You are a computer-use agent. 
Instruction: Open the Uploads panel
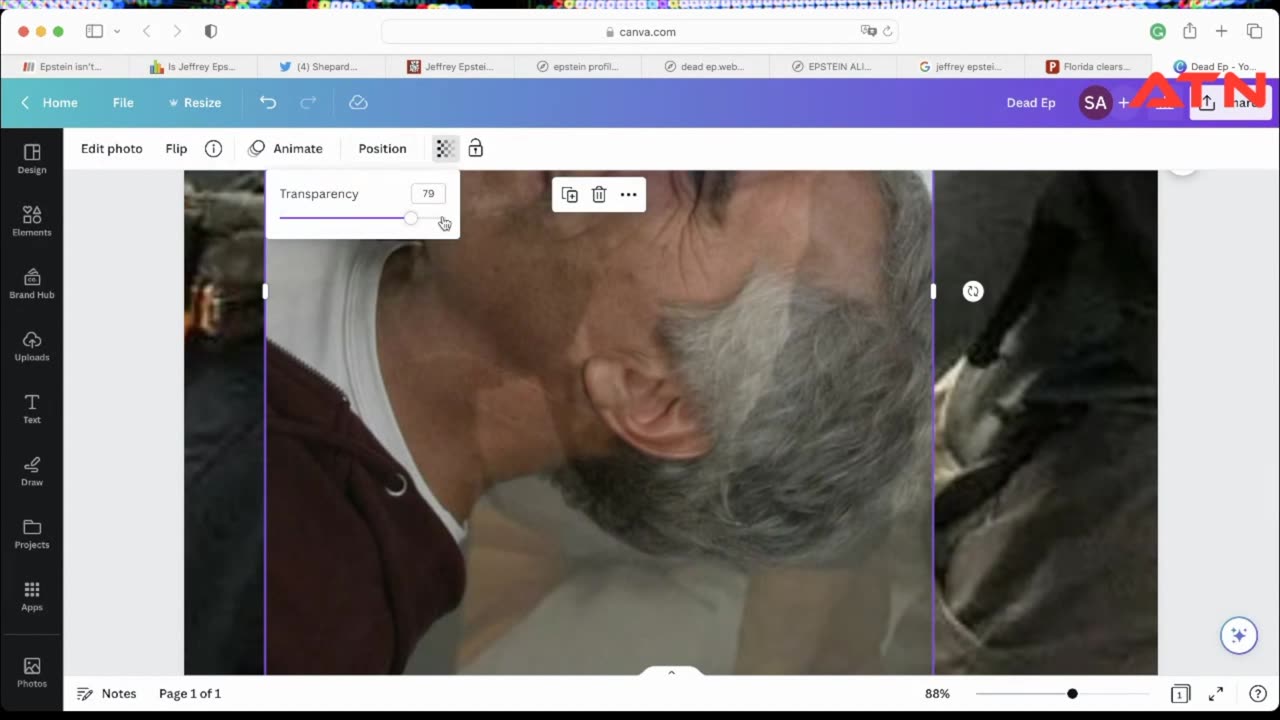[32, 346]
